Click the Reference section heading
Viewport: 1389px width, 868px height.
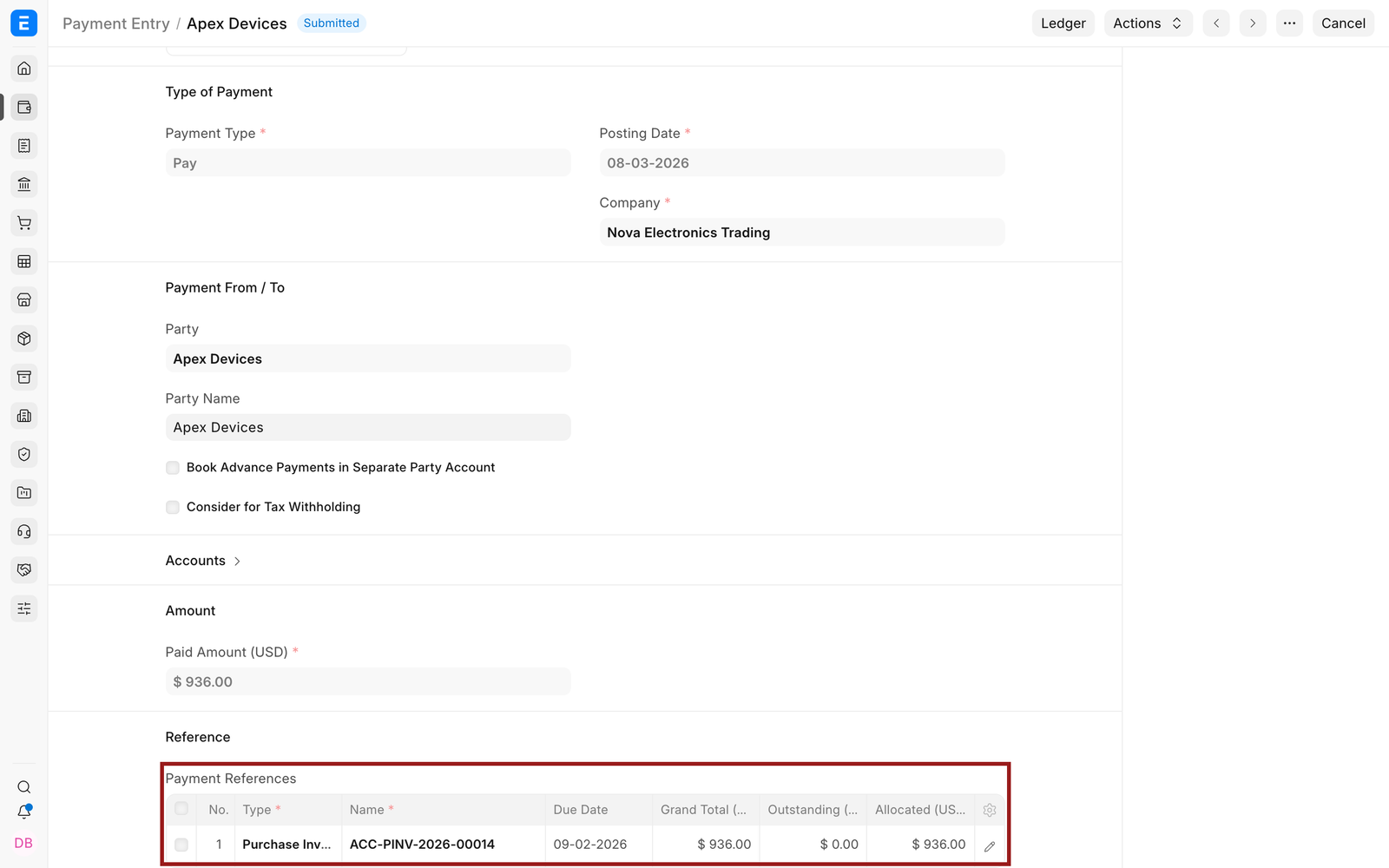pos(198,737)
